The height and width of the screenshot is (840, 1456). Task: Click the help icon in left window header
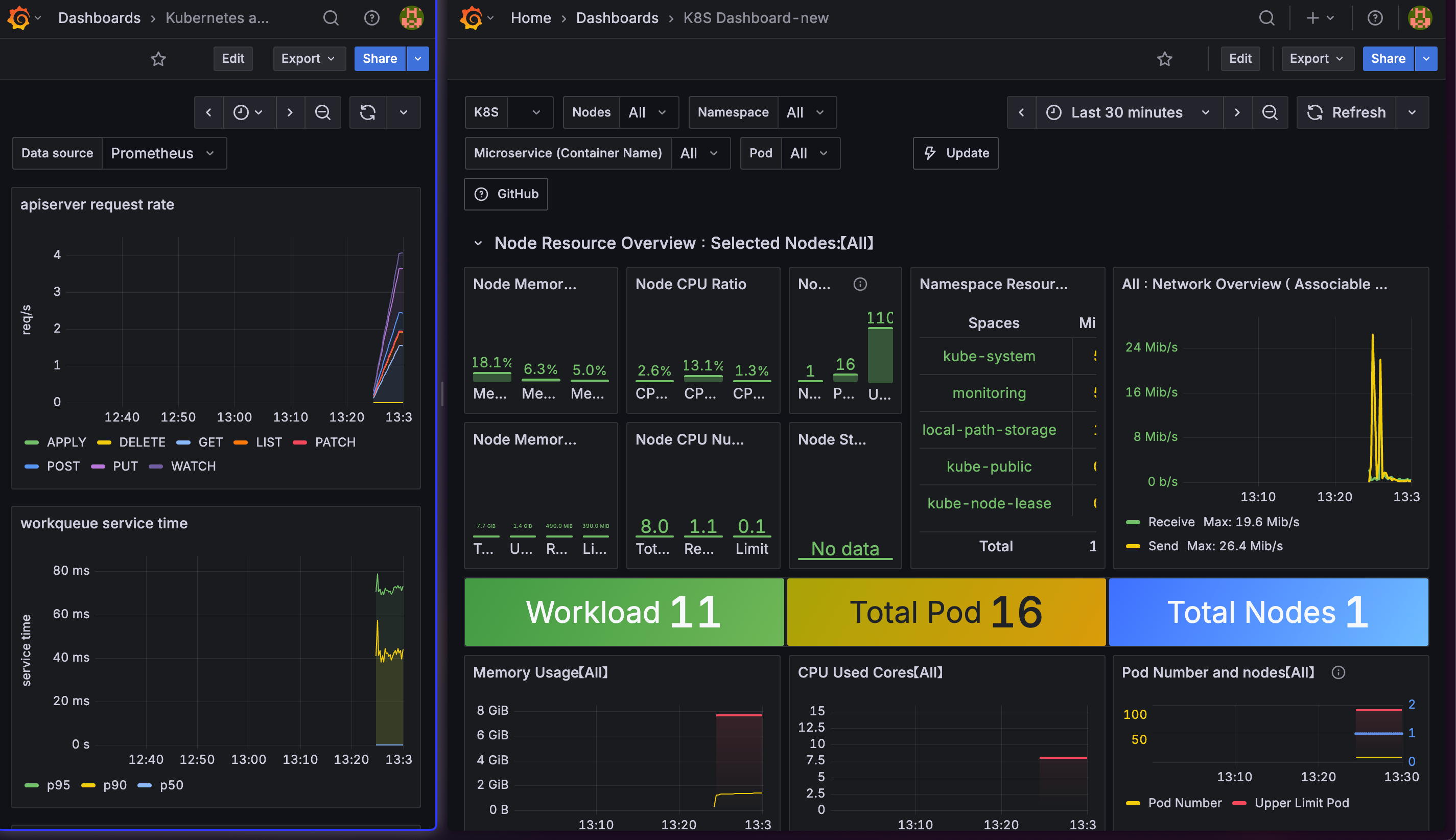click(x=371, y=18)
